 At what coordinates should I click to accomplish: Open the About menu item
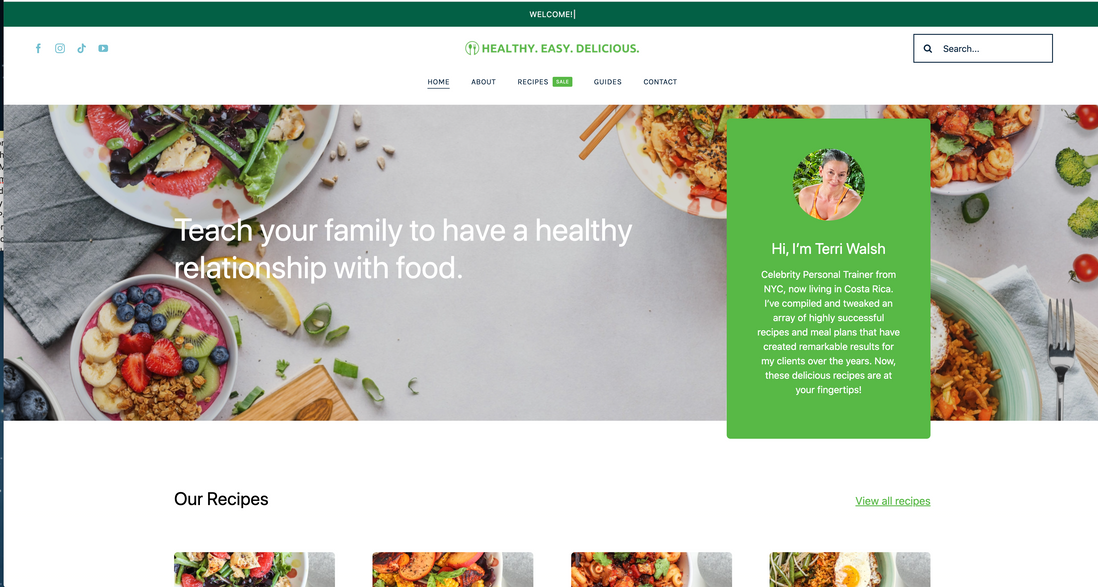[x=483, y=82]
